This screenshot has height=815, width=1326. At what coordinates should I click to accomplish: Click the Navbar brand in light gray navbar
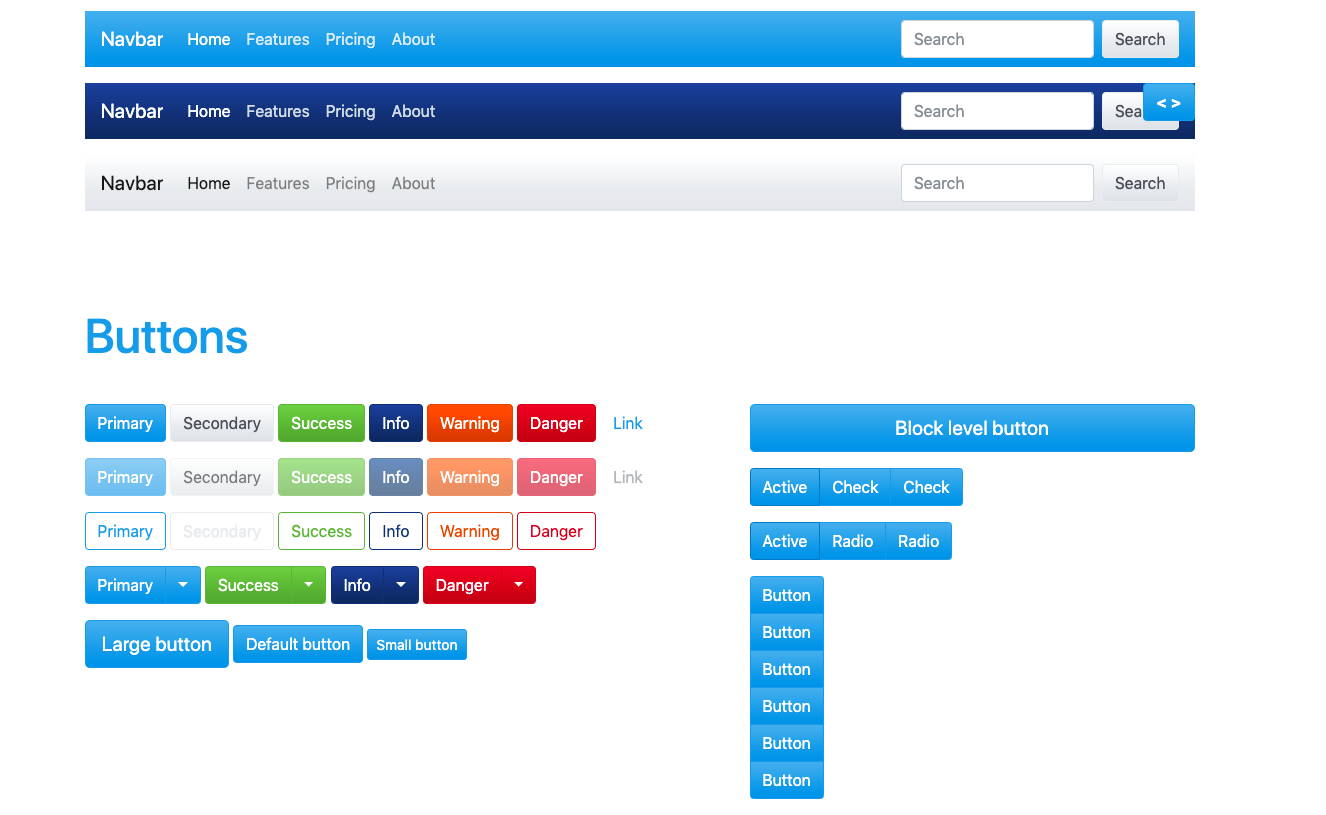[x=132, y=183]
